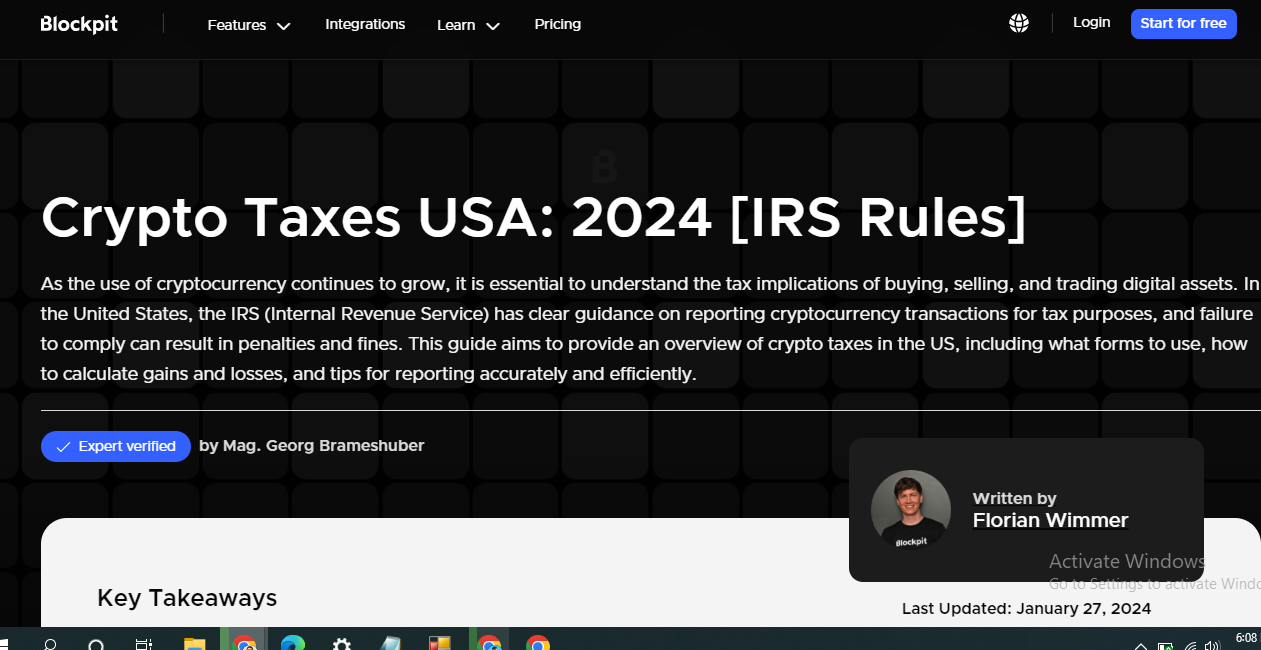Click the Start for free button
This screenshot has width=1261, height=650.
[x=1183, y=23]
